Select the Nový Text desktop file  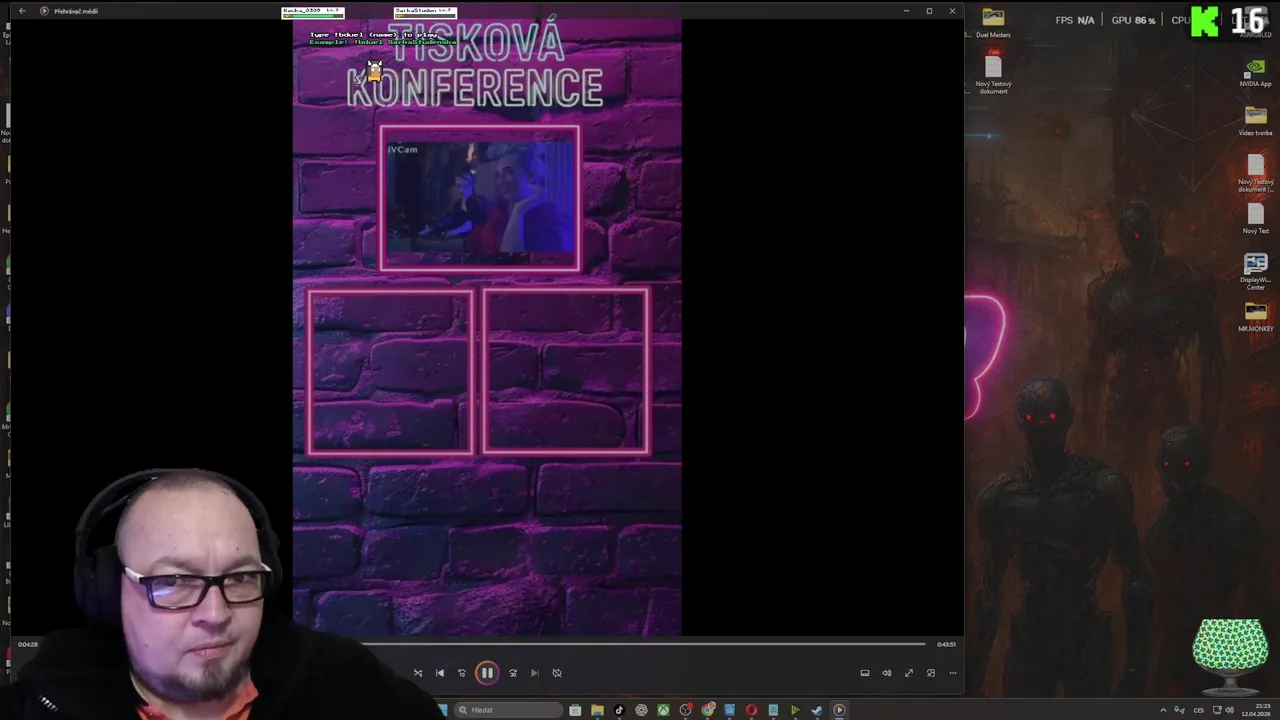click(x=1255, y=219)
